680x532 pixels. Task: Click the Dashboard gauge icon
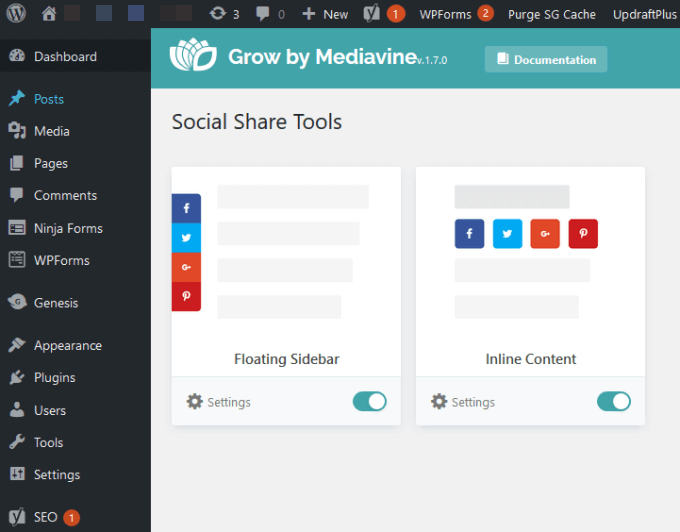17,55
